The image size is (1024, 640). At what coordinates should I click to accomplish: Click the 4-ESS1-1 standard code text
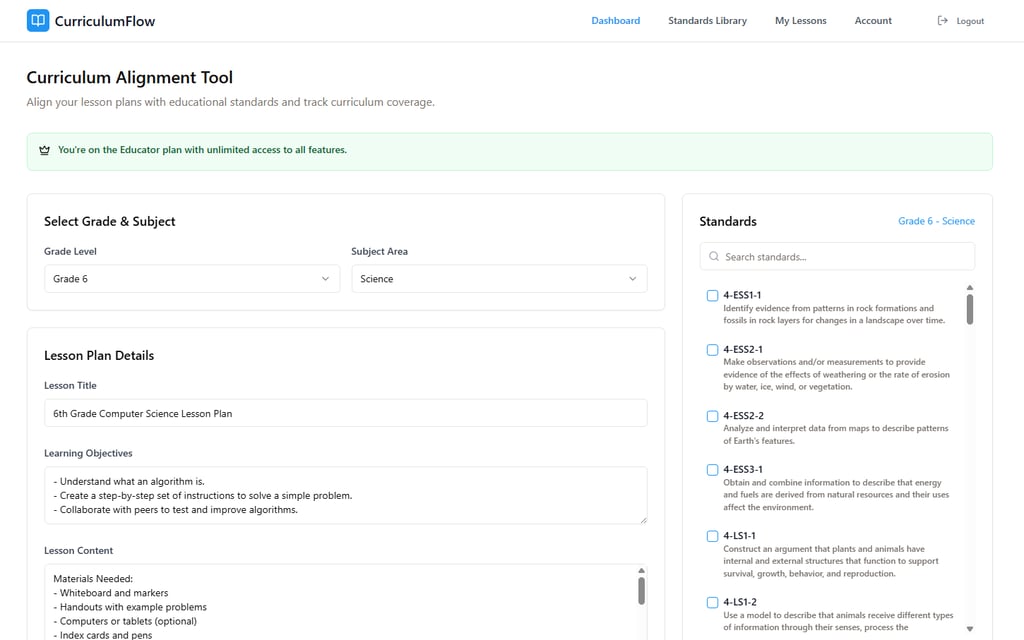pyautogui.click(x=742, y=295)
